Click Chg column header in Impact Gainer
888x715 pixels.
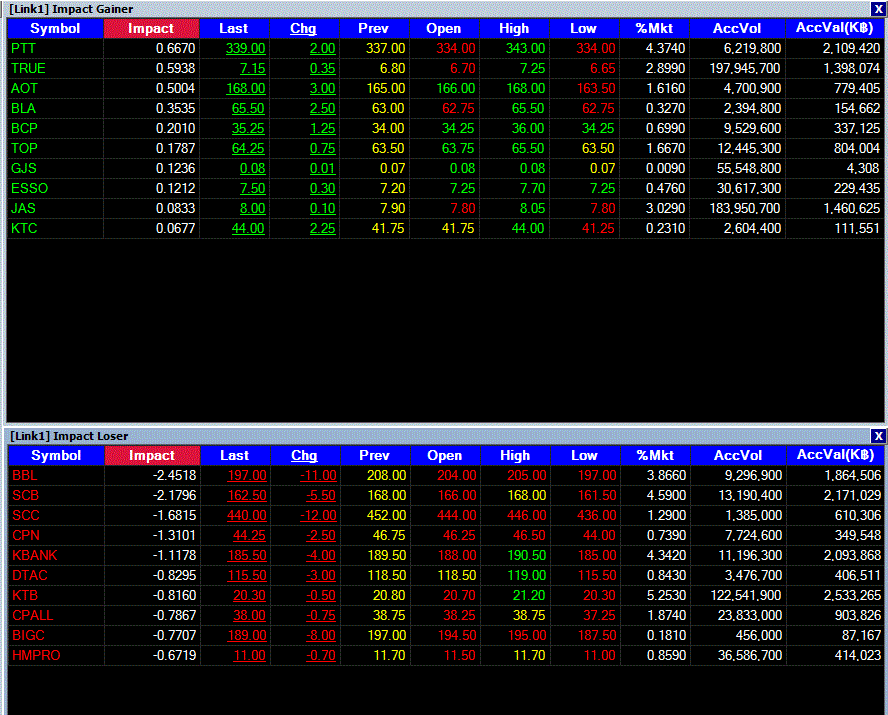[x=304, y=29]
